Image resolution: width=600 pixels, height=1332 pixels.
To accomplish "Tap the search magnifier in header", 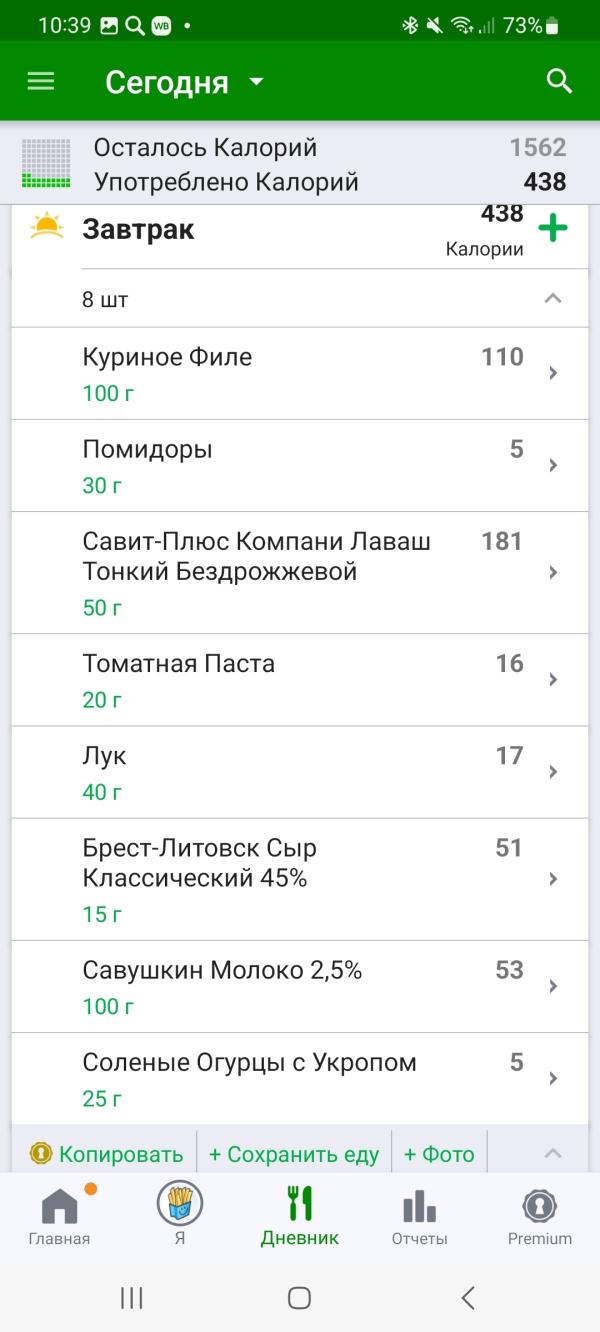I will coord(560,82).
